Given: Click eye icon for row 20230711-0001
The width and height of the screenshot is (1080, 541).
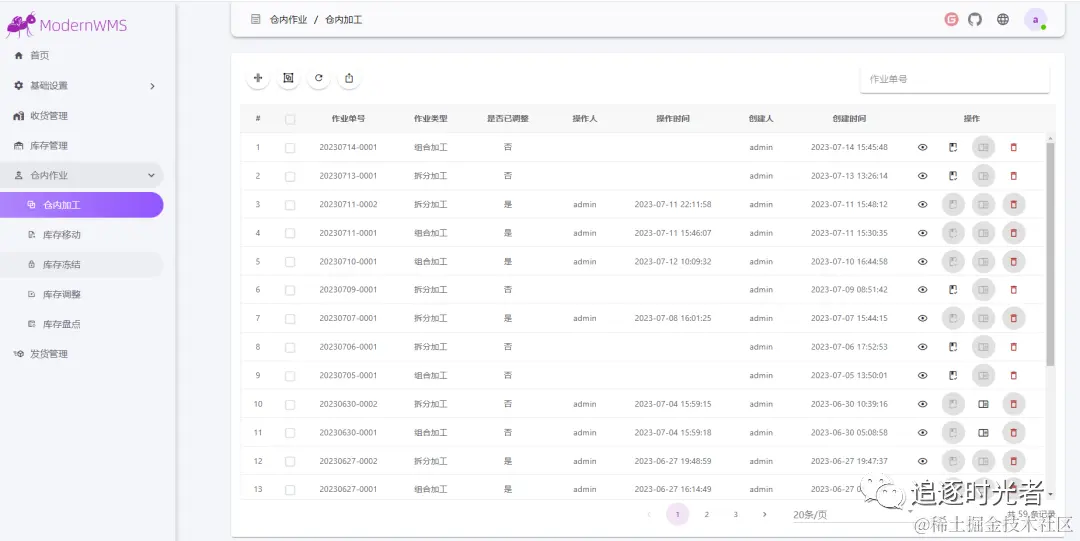Looking at the screenshot, I should tap(923, 233).
